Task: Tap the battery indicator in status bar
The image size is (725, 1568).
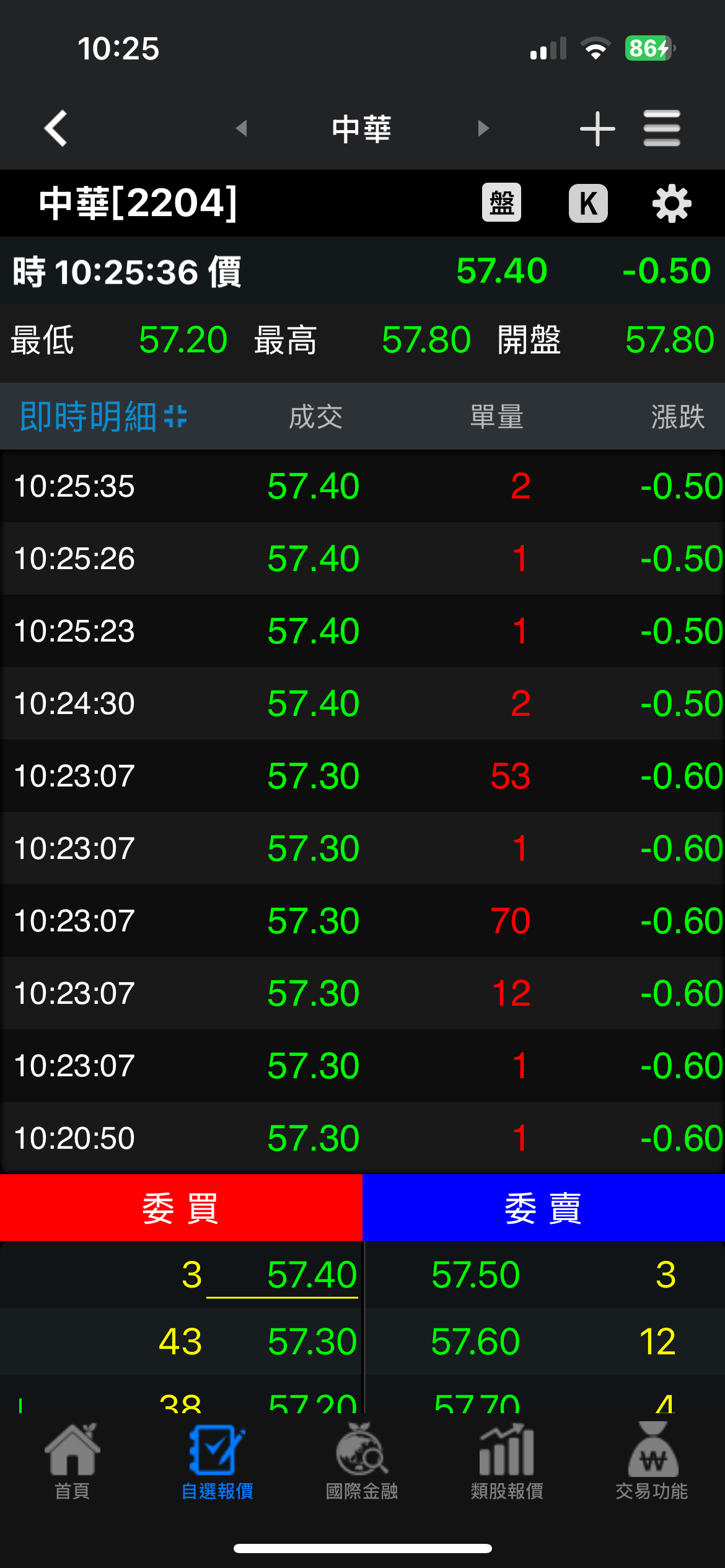Action: pos(649,48)
